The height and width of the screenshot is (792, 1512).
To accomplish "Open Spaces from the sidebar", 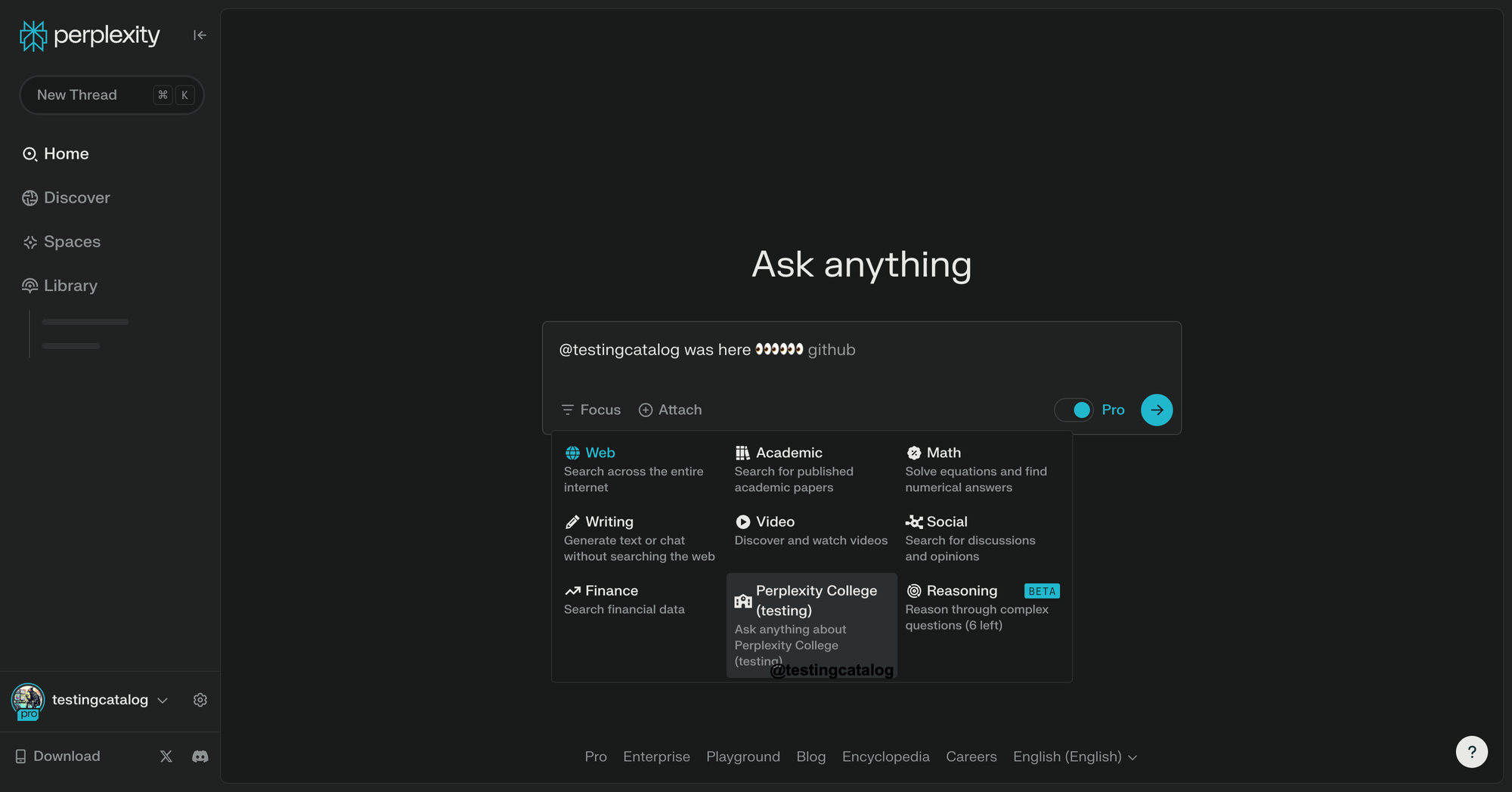I will point(62,242).
